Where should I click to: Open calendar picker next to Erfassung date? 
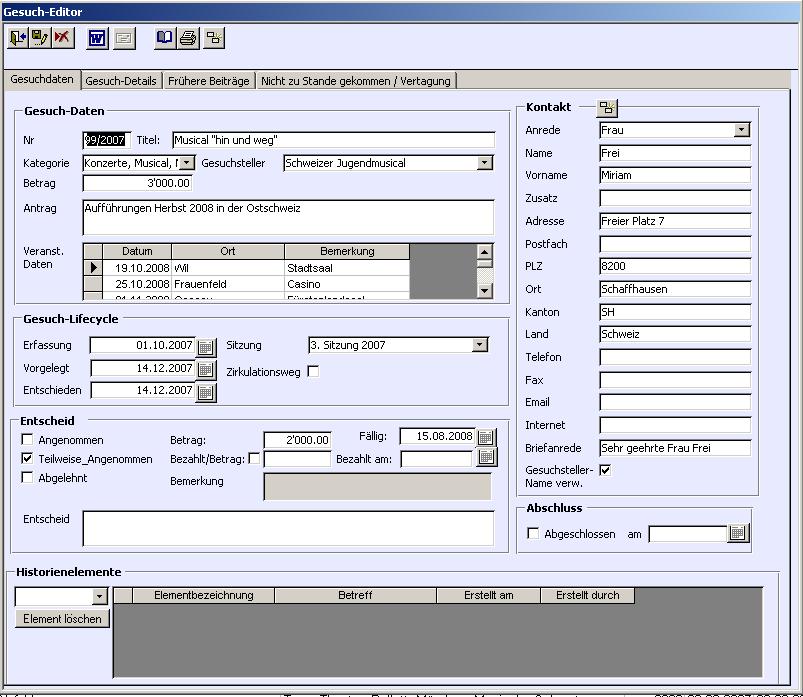tap(206, 346)
